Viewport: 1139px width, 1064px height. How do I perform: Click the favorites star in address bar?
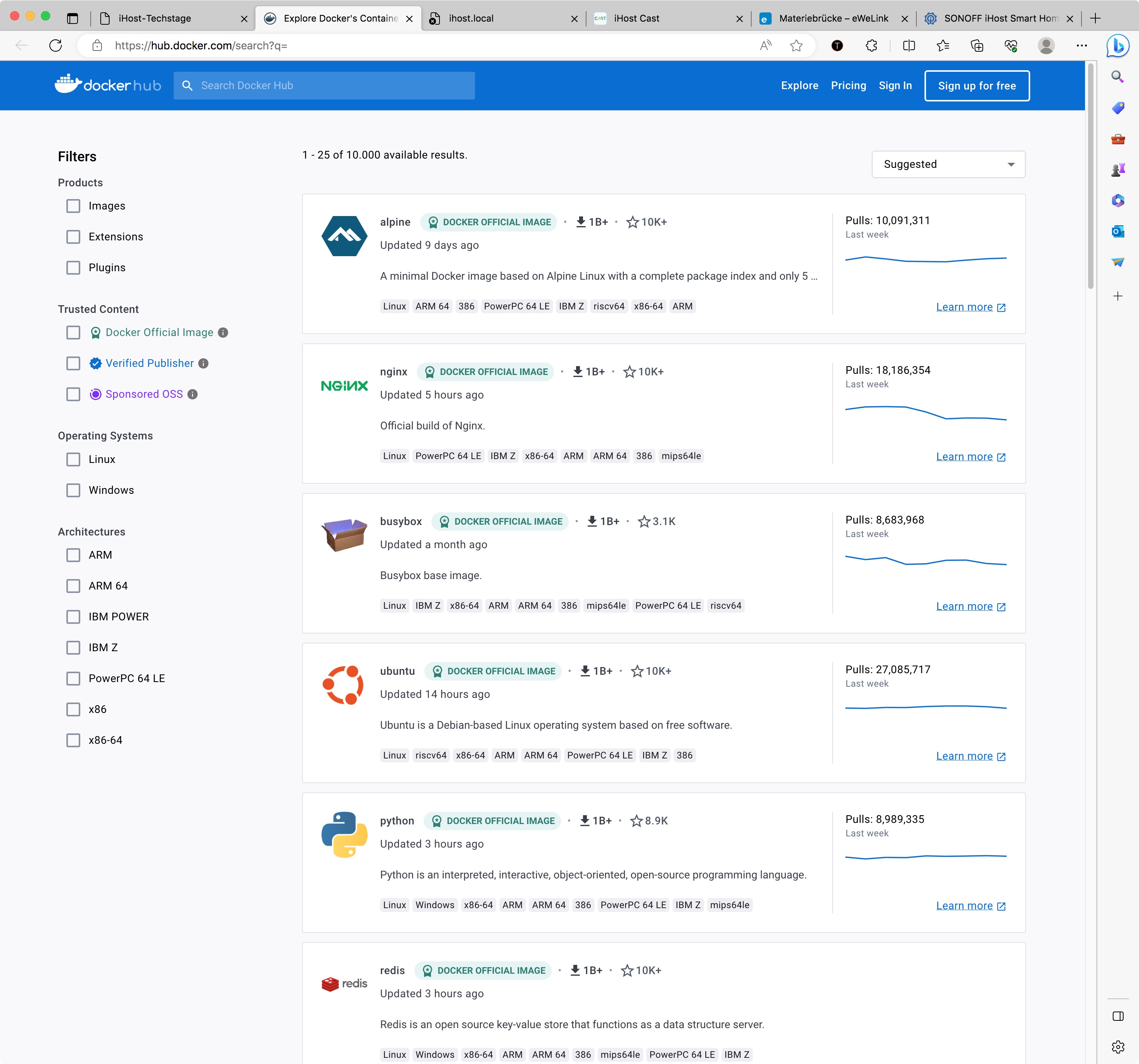[796, 46]
